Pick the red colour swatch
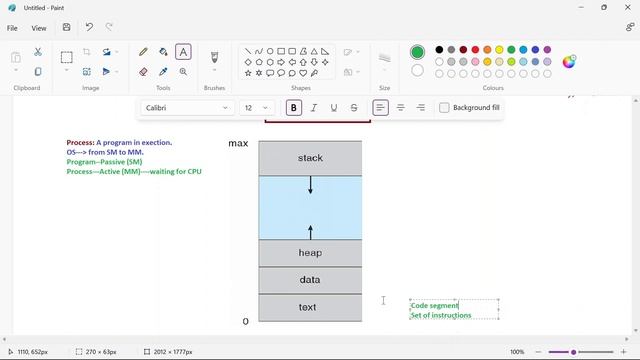This screenshot has height=360, width=640. [475, 50]
